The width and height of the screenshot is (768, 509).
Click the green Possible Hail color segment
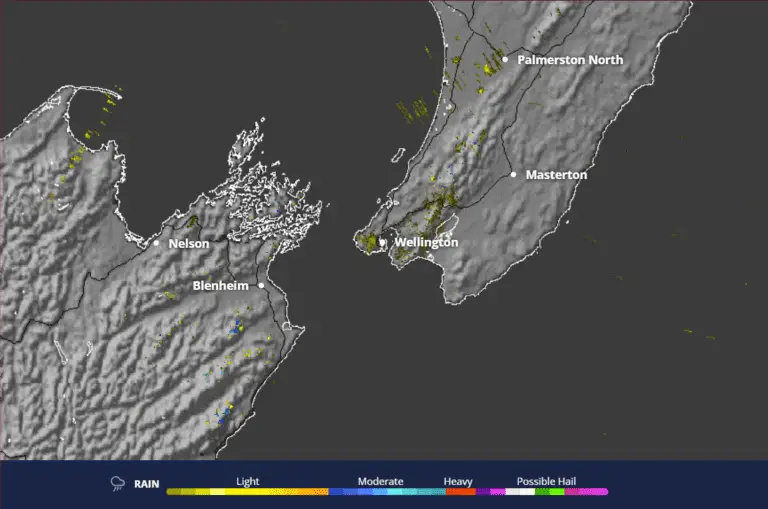click(x=550, y=491)
